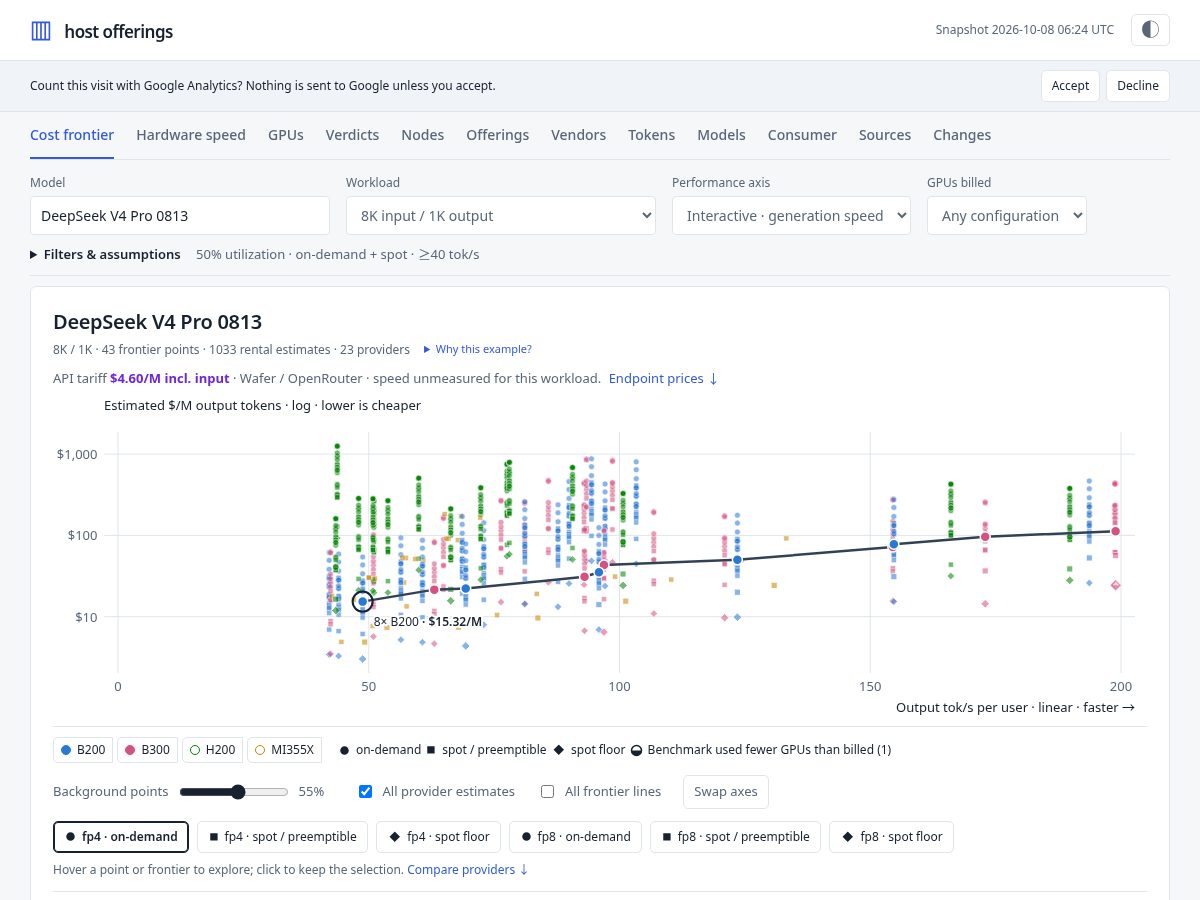Viewport: 1200px width, 900px height.
Task: Open the GPUs billed dropdown
Action: (x=1007, y=216)
